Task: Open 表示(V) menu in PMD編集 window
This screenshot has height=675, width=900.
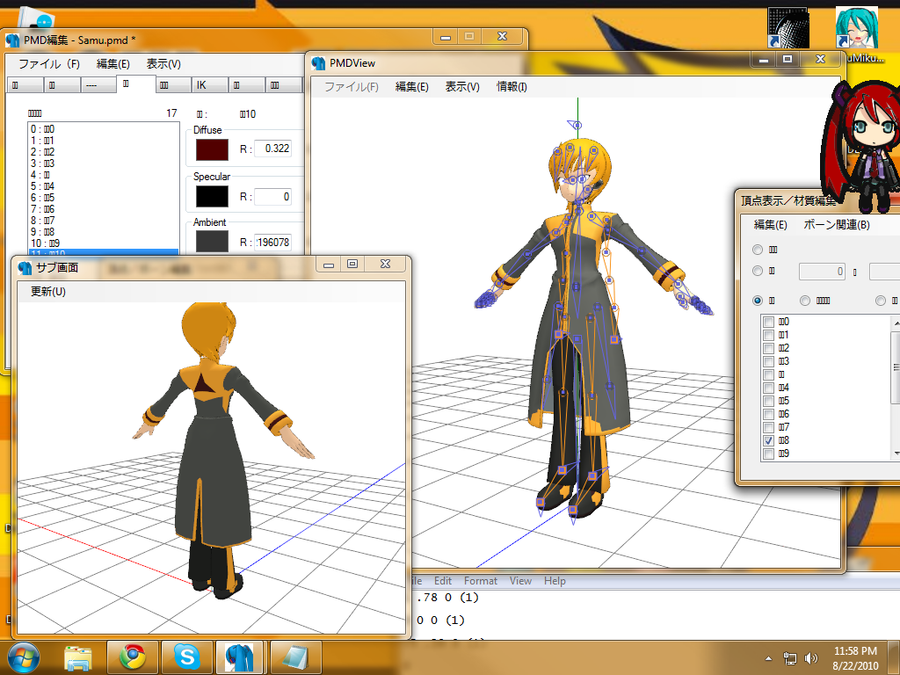Action: (164, 64)
